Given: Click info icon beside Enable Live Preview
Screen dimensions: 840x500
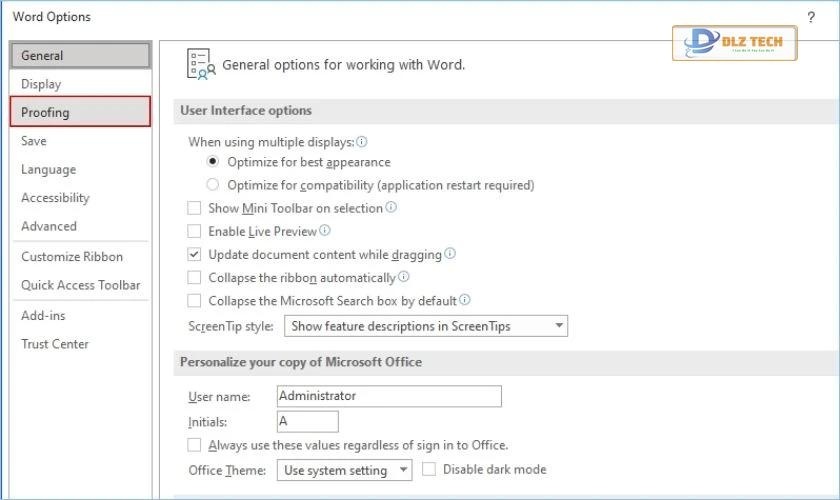Looking at the screenshot, I should tap(325, 231).
